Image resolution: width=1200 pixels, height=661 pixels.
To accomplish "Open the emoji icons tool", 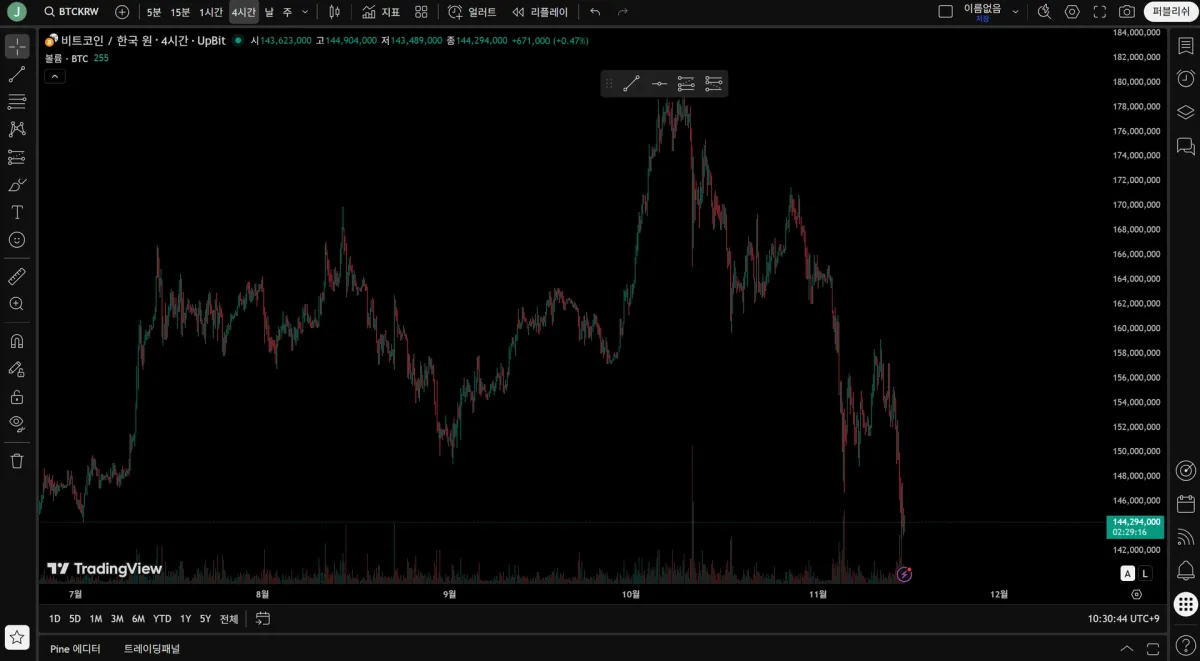I will point(17,240).
